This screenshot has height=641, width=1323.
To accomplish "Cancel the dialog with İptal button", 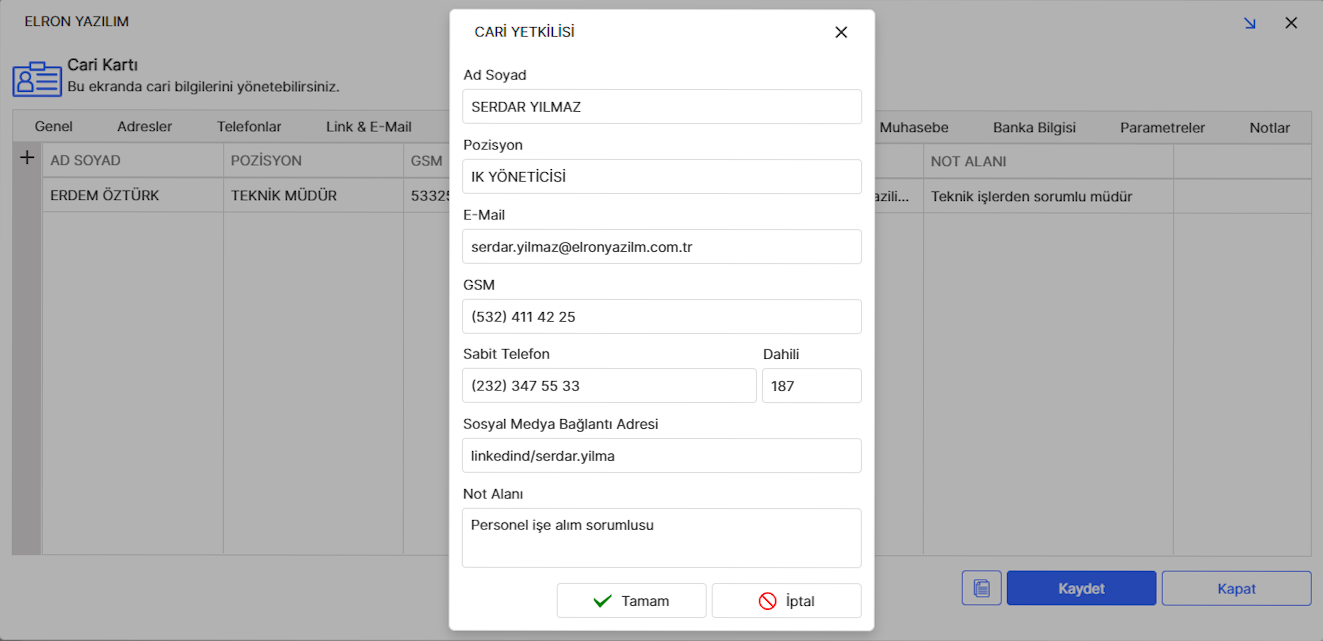I will 786,601.
